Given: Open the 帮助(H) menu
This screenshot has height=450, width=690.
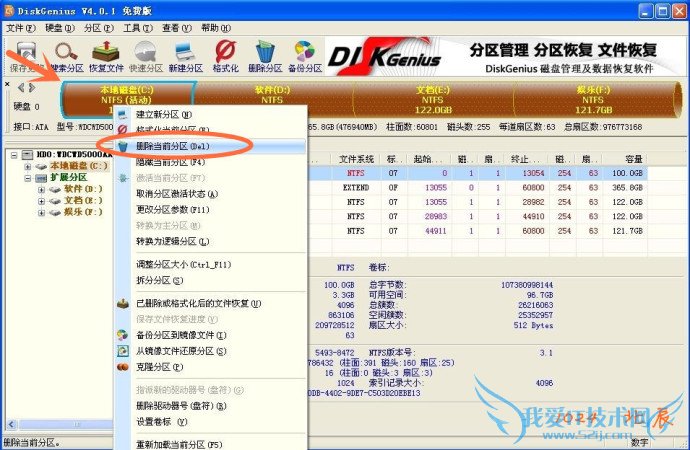Looking at the screenshot, I should tap(216, 28).
